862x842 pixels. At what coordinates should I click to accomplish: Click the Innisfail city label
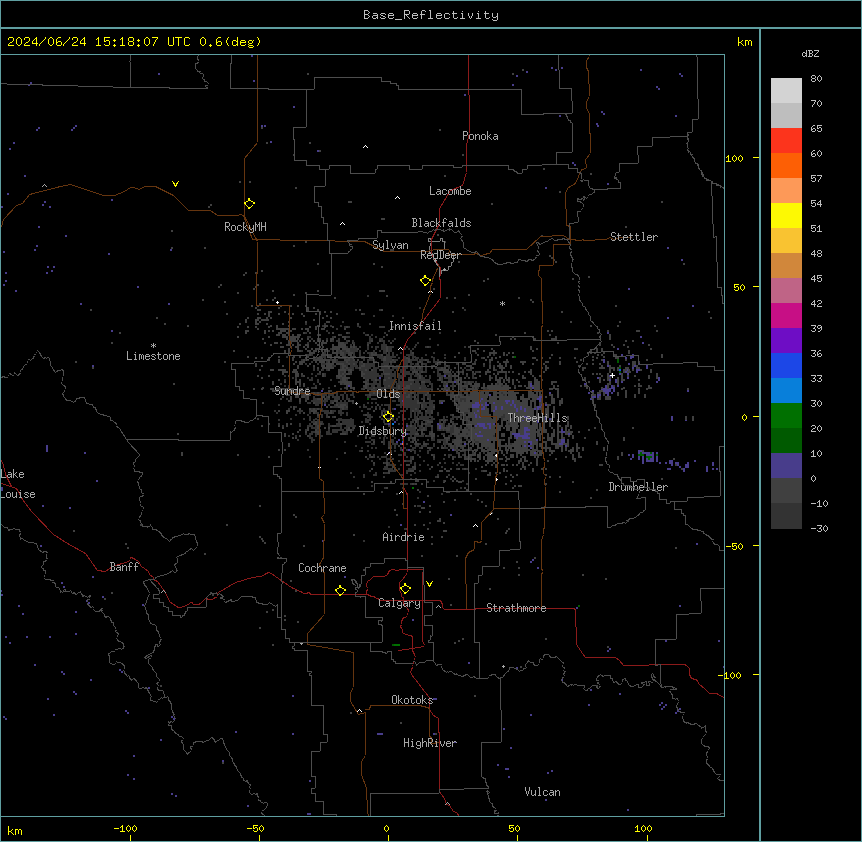[415, 326]
